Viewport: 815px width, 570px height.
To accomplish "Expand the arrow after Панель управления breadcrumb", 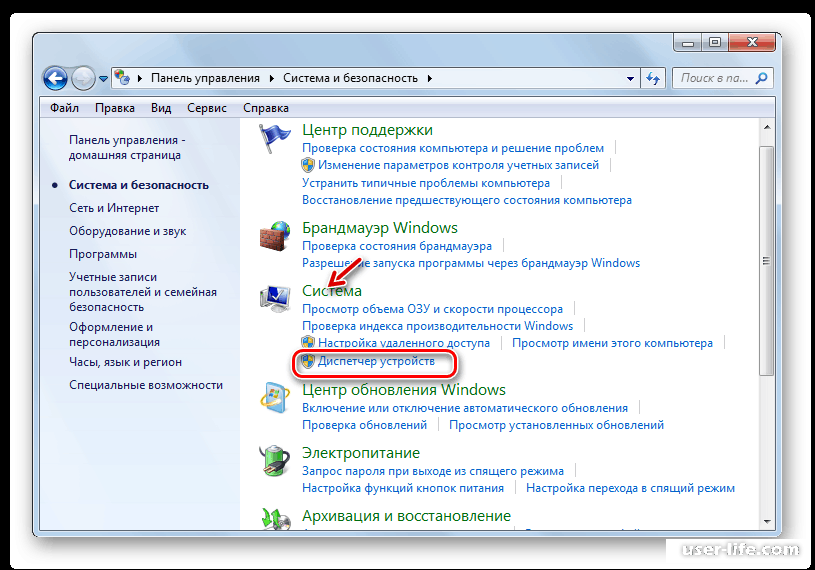I will click(272, 78).
